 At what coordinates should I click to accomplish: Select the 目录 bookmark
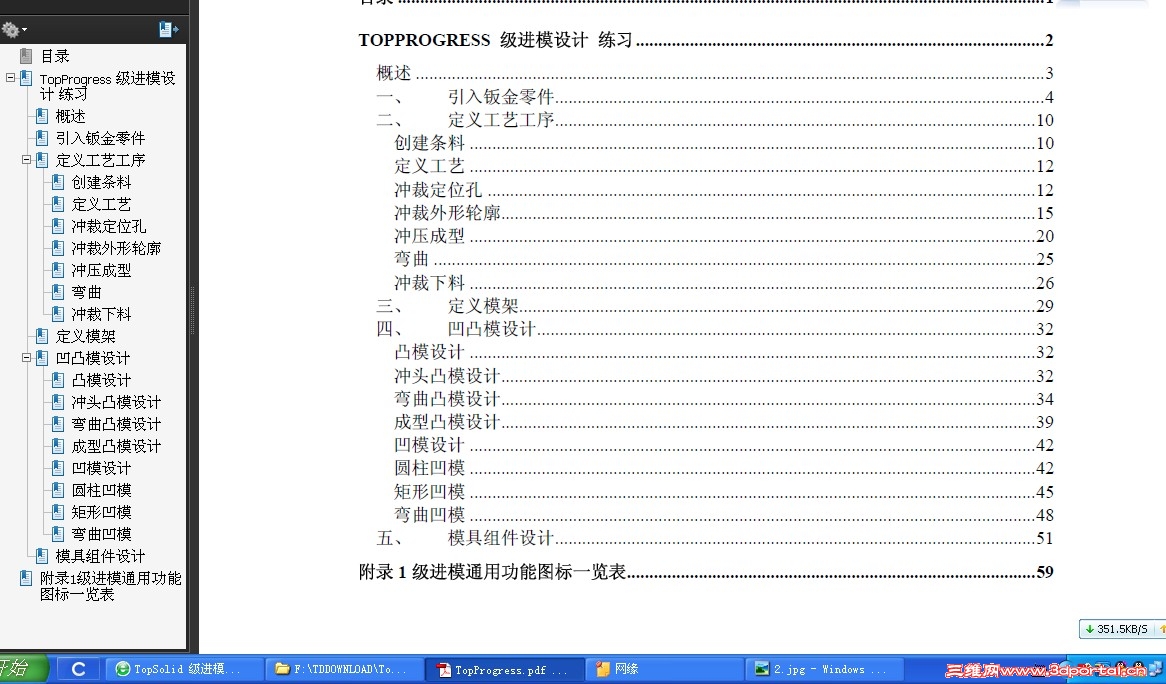click(55, 57)
